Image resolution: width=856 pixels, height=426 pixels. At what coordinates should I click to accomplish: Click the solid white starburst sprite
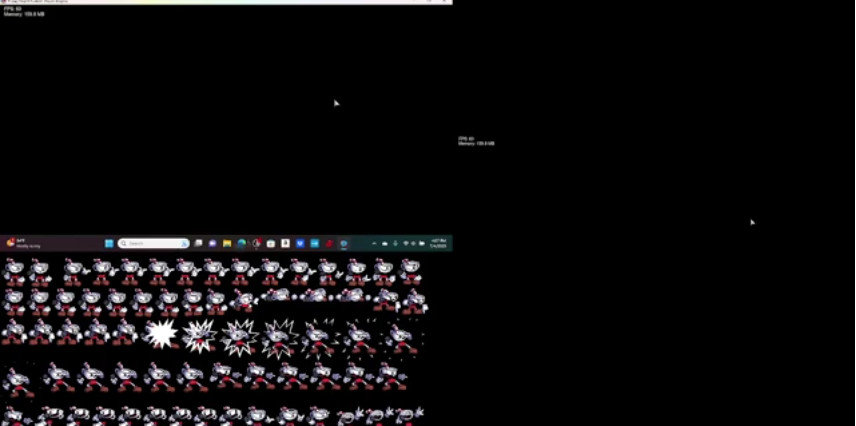161,334
